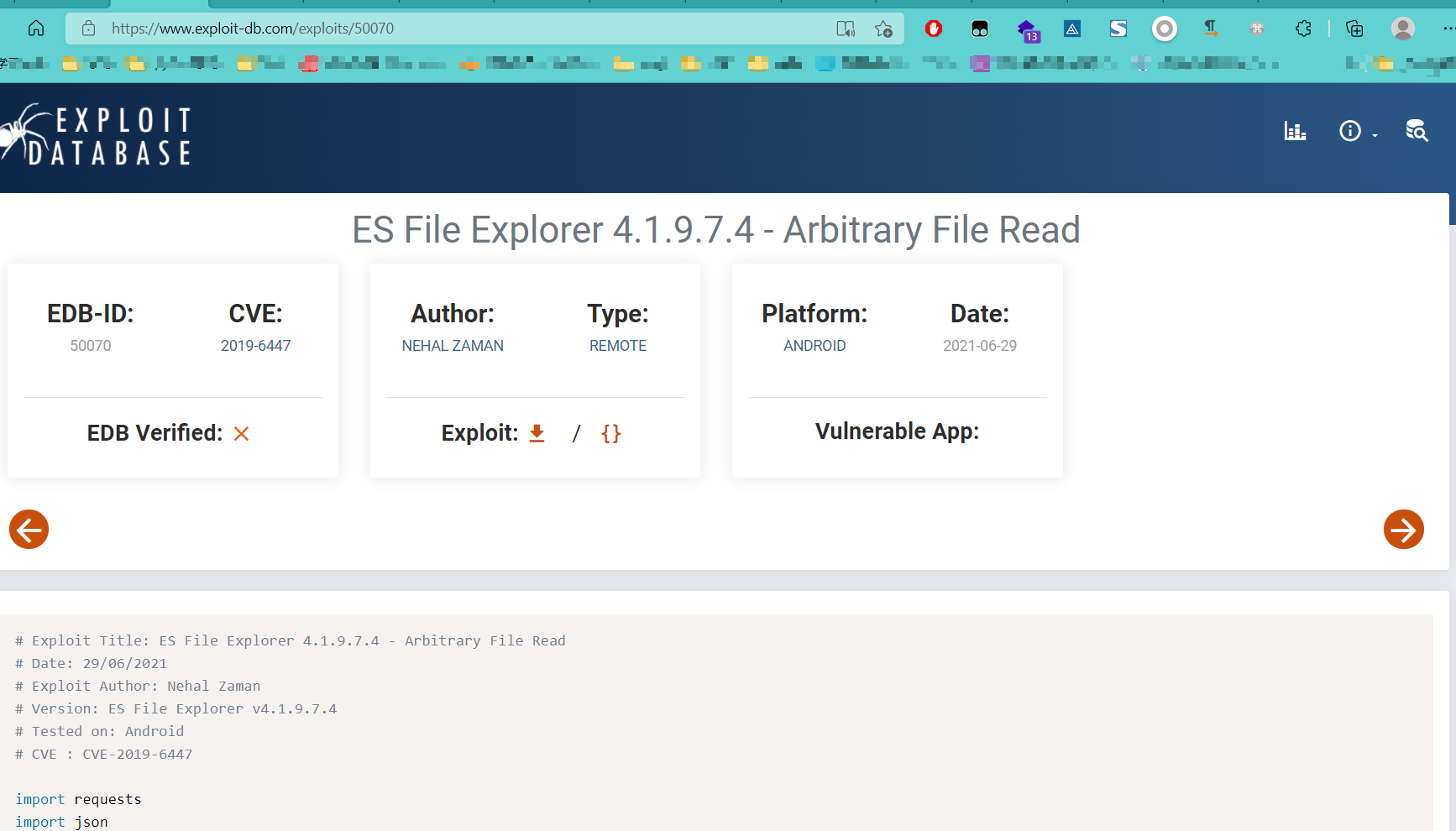Click the code line 'import json'
The height and width of the screenshot is (831, 1456).
tap(61, 822)
